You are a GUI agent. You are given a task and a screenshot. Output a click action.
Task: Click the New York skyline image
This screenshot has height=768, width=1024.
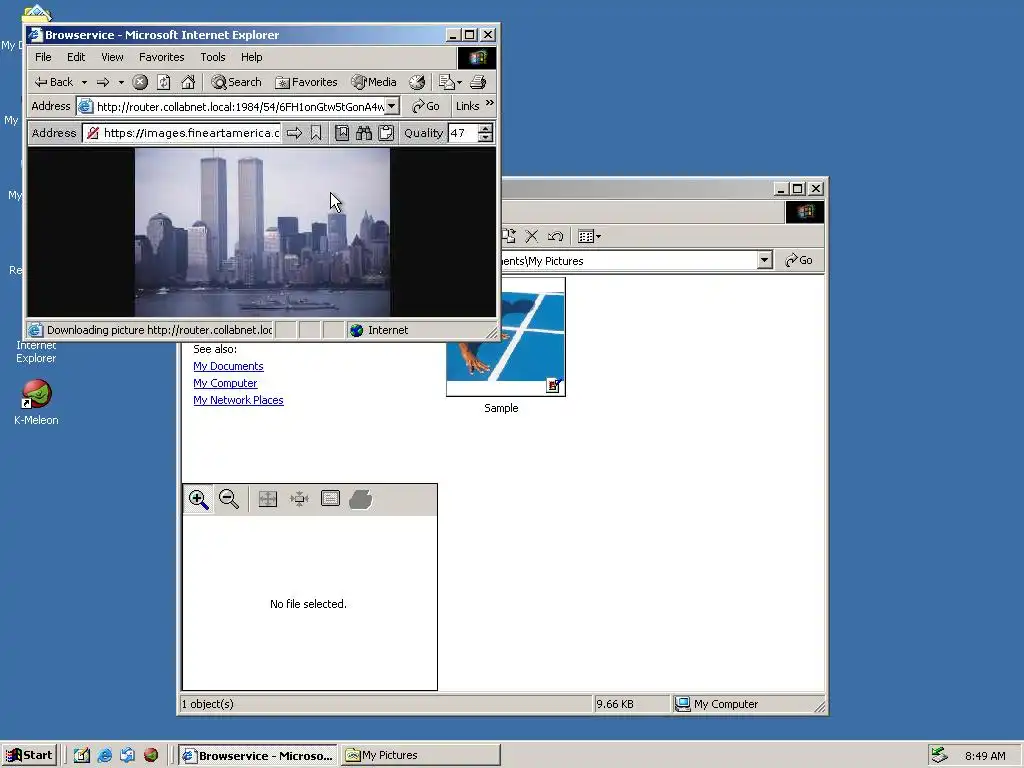pos(263,232)
